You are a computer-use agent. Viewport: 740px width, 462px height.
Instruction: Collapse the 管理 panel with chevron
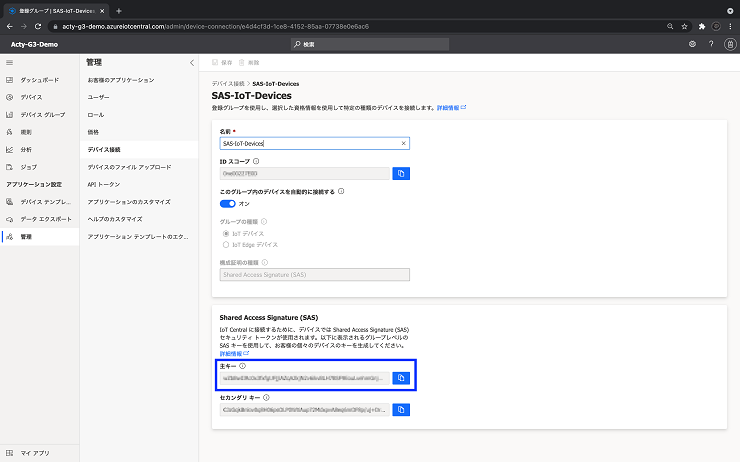192,62
